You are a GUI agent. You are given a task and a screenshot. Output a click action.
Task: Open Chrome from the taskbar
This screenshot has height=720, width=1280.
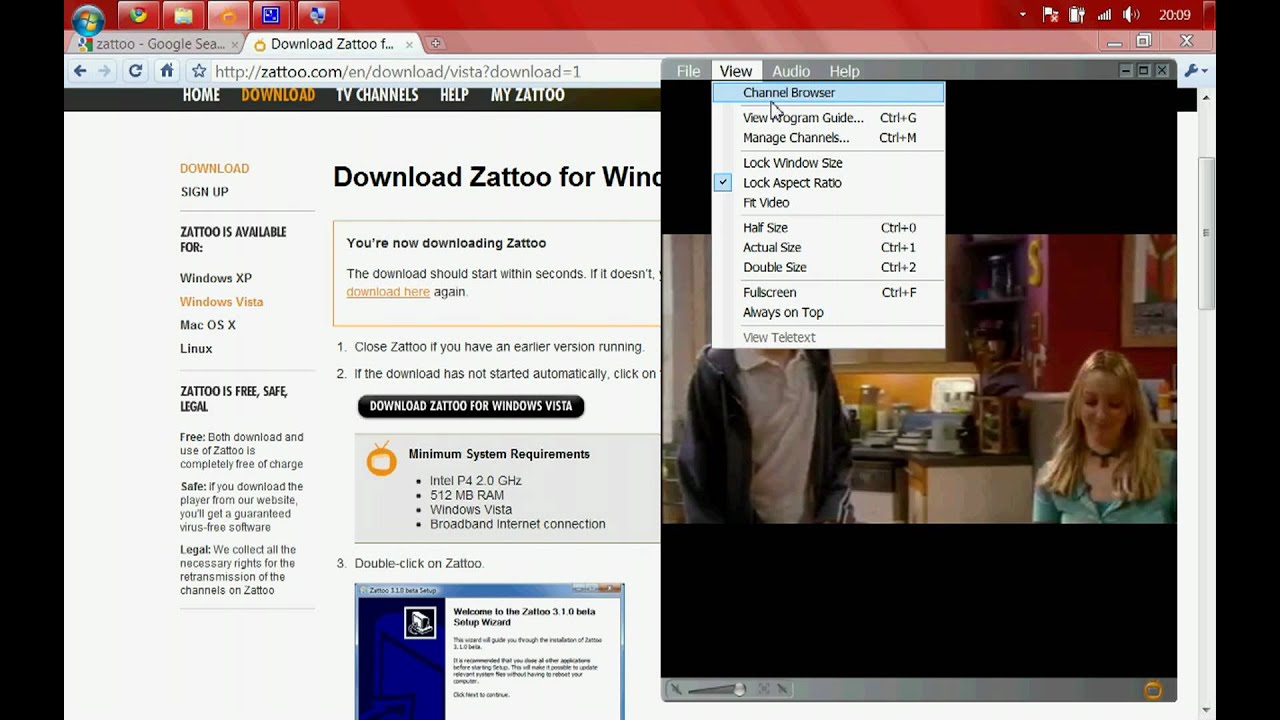coord(138,15)
